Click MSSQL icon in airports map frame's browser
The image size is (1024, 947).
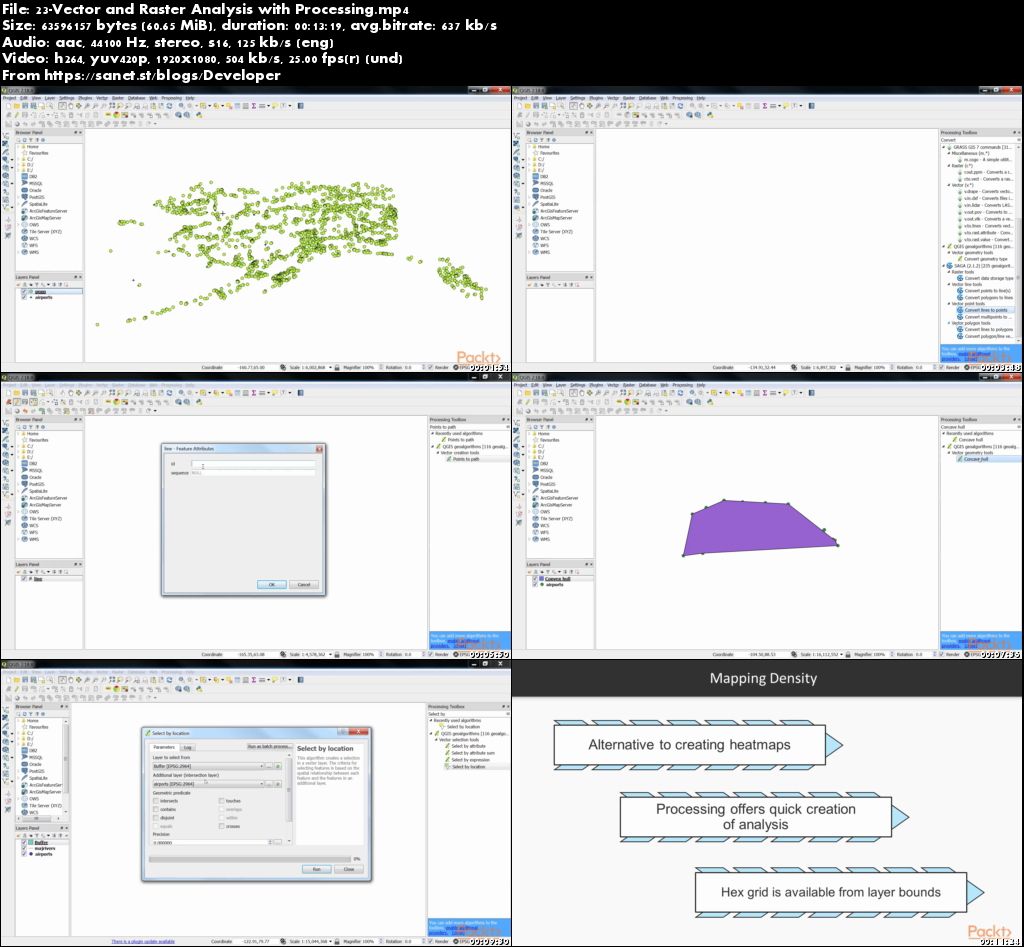click(x=25, y=184)
